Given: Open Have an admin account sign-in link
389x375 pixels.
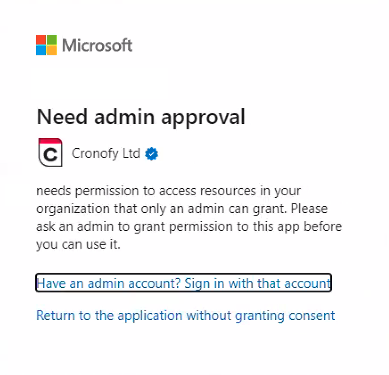Looking at the screenshot, I should pyautogui.click(x=183, y=283).
